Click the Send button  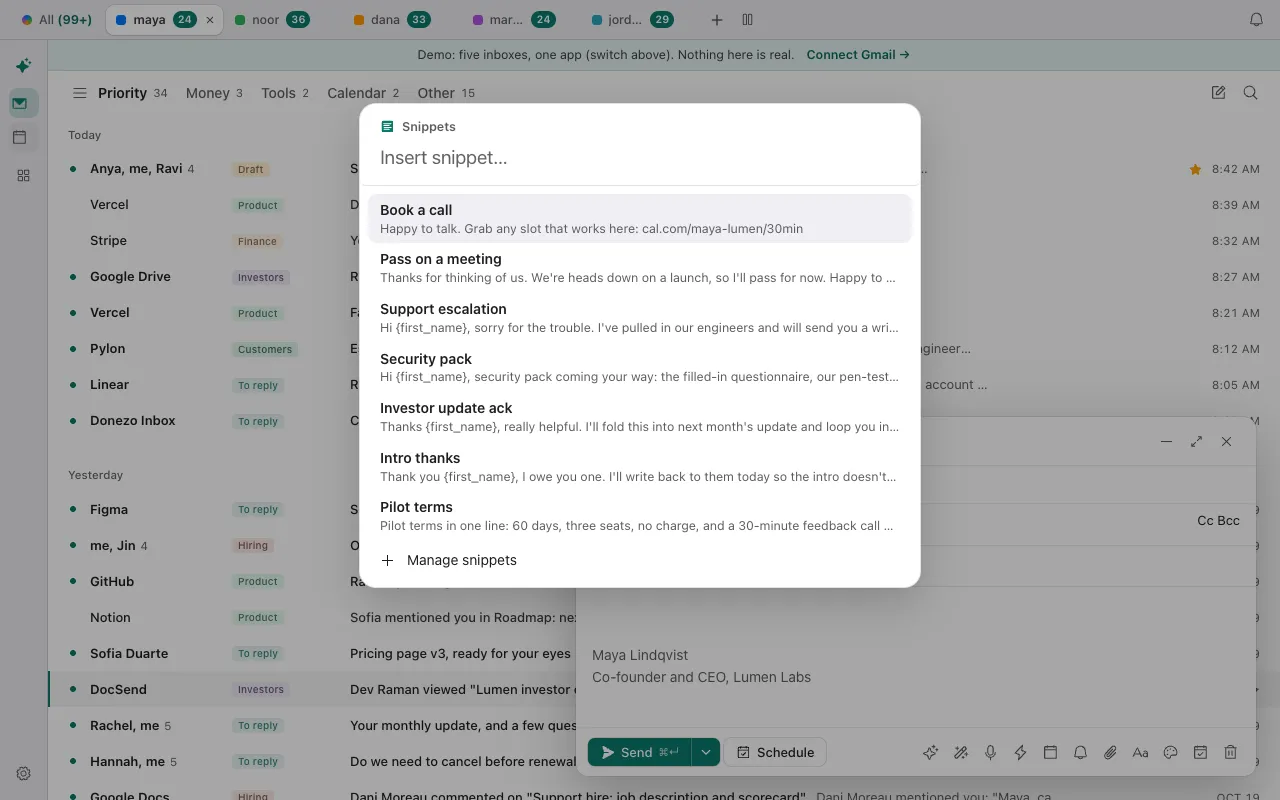[x=639, y=753]
